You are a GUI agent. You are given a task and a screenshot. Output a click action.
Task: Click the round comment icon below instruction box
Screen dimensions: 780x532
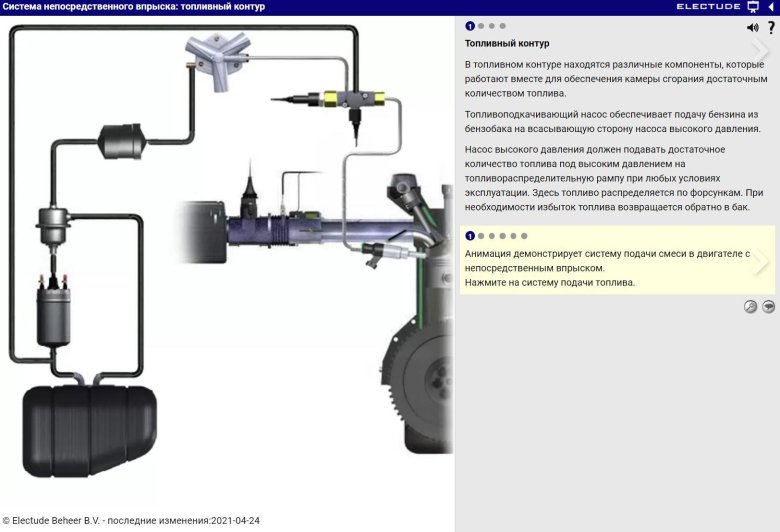[768, 307]
